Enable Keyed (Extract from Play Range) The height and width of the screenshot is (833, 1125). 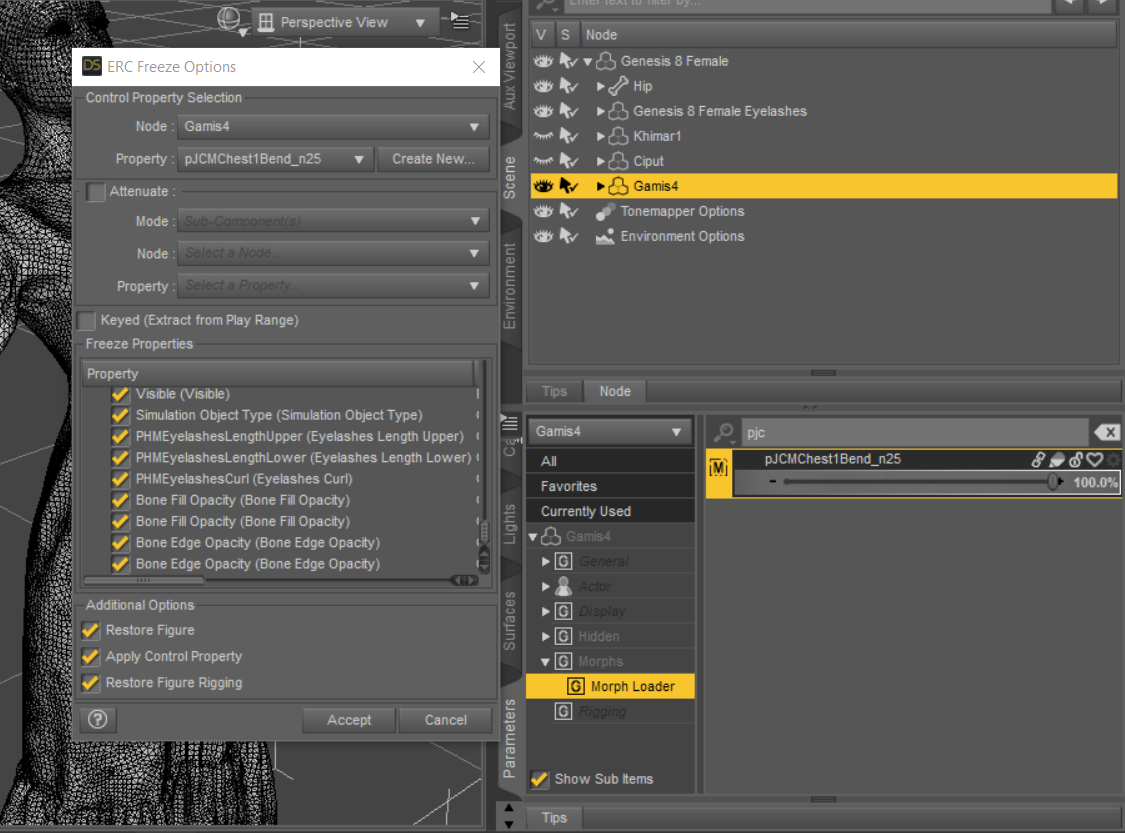coord(86,320)
